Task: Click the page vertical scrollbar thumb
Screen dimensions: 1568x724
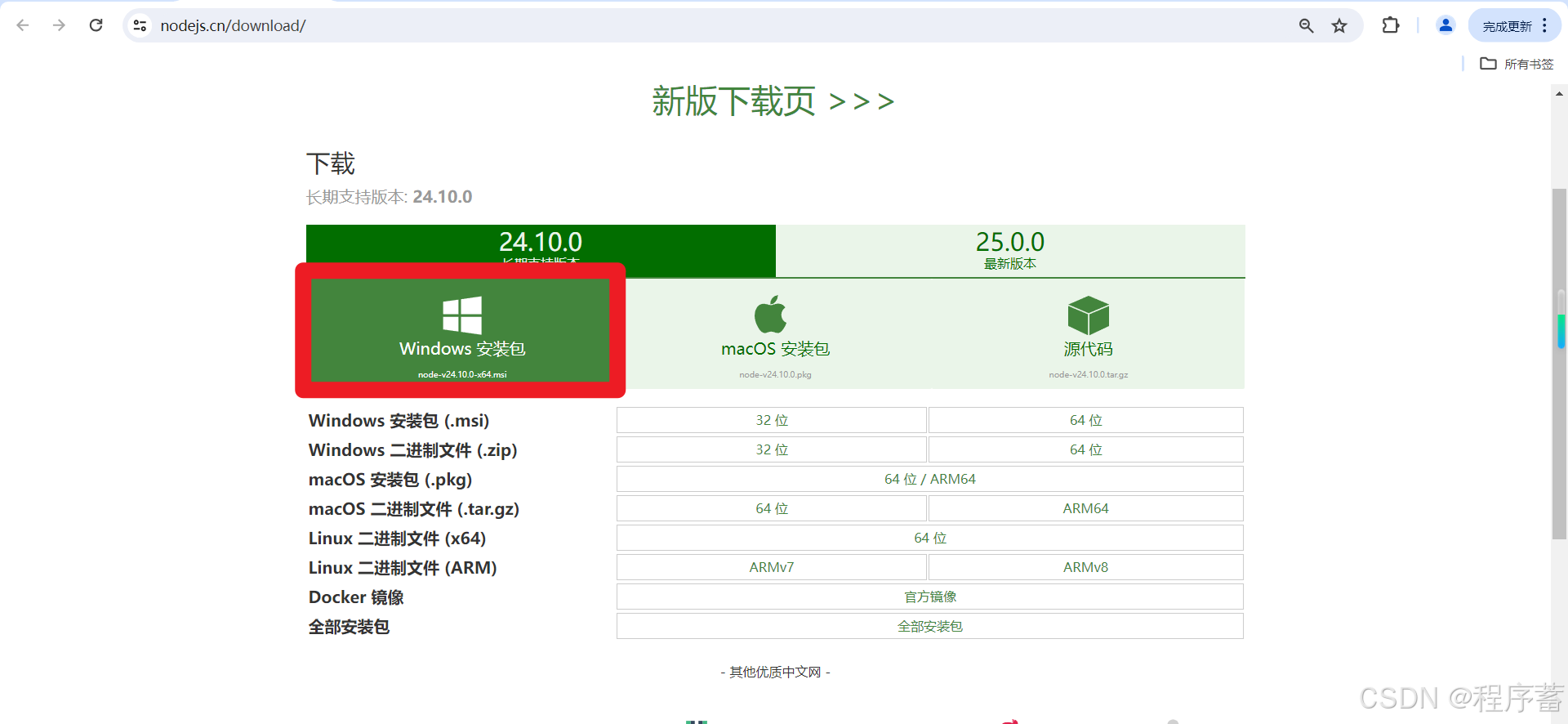Action: click(x=1559, y=364)
